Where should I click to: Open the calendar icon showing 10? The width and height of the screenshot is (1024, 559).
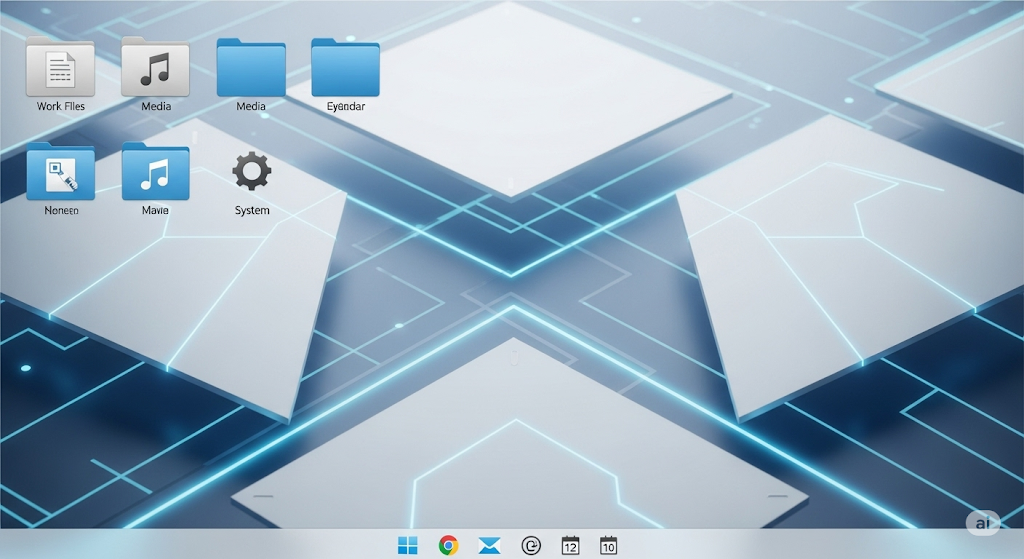pos(608,545)
